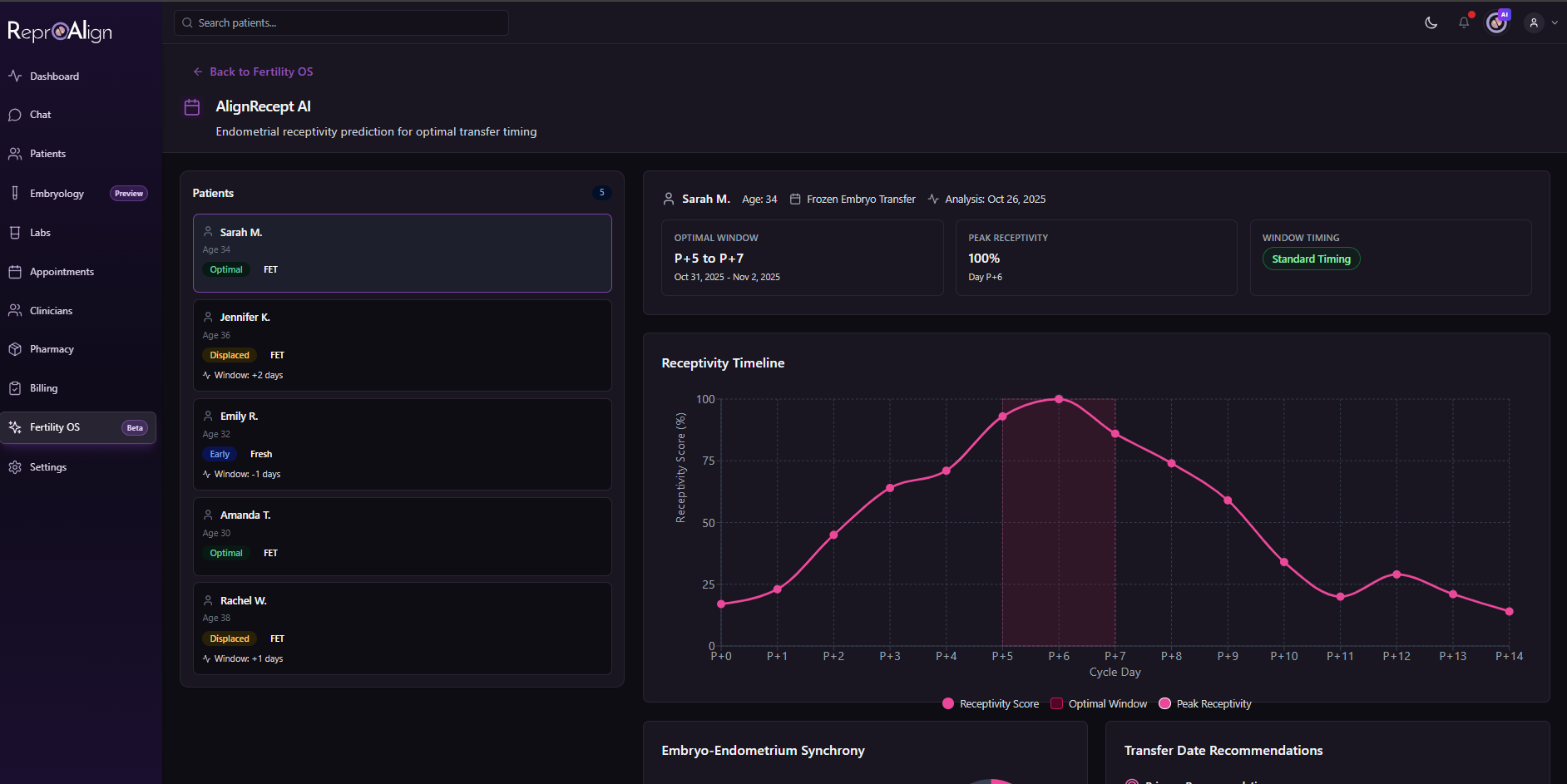
Task: Open the Chat sidebar item
Action: click(40, 115)
